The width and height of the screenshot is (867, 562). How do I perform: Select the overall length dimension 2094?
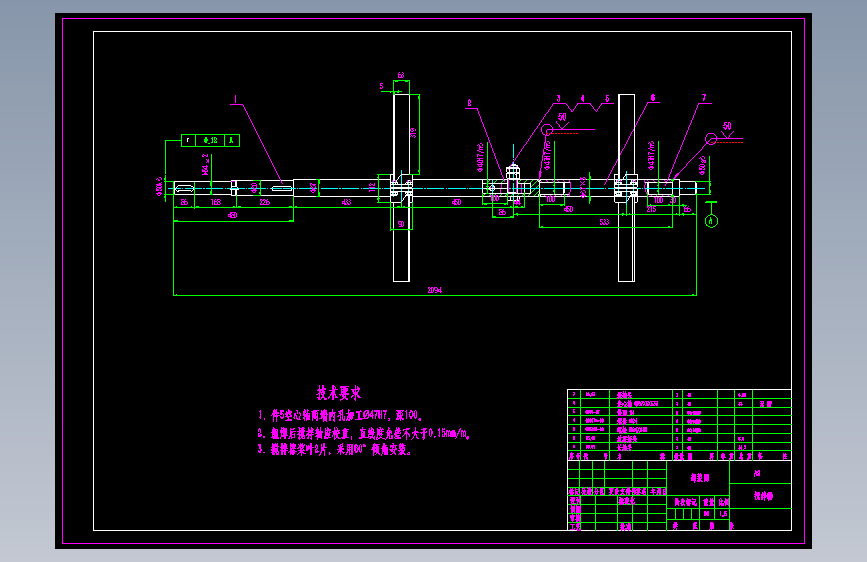click(x=435, y=290)
